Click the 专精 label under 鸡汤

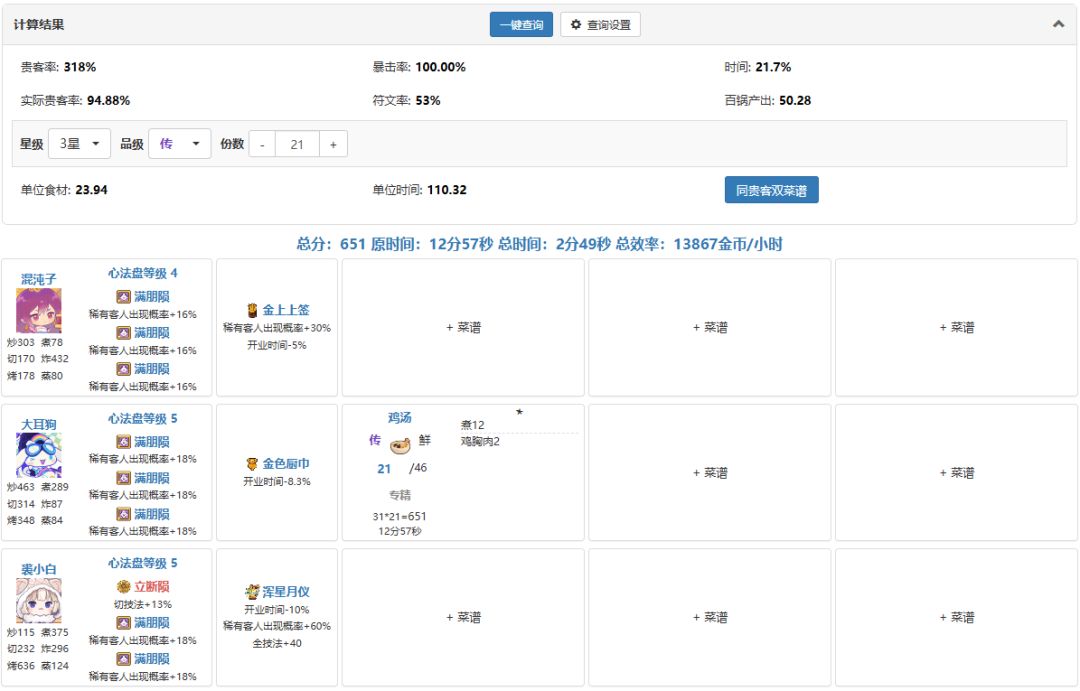click(399, 495)
